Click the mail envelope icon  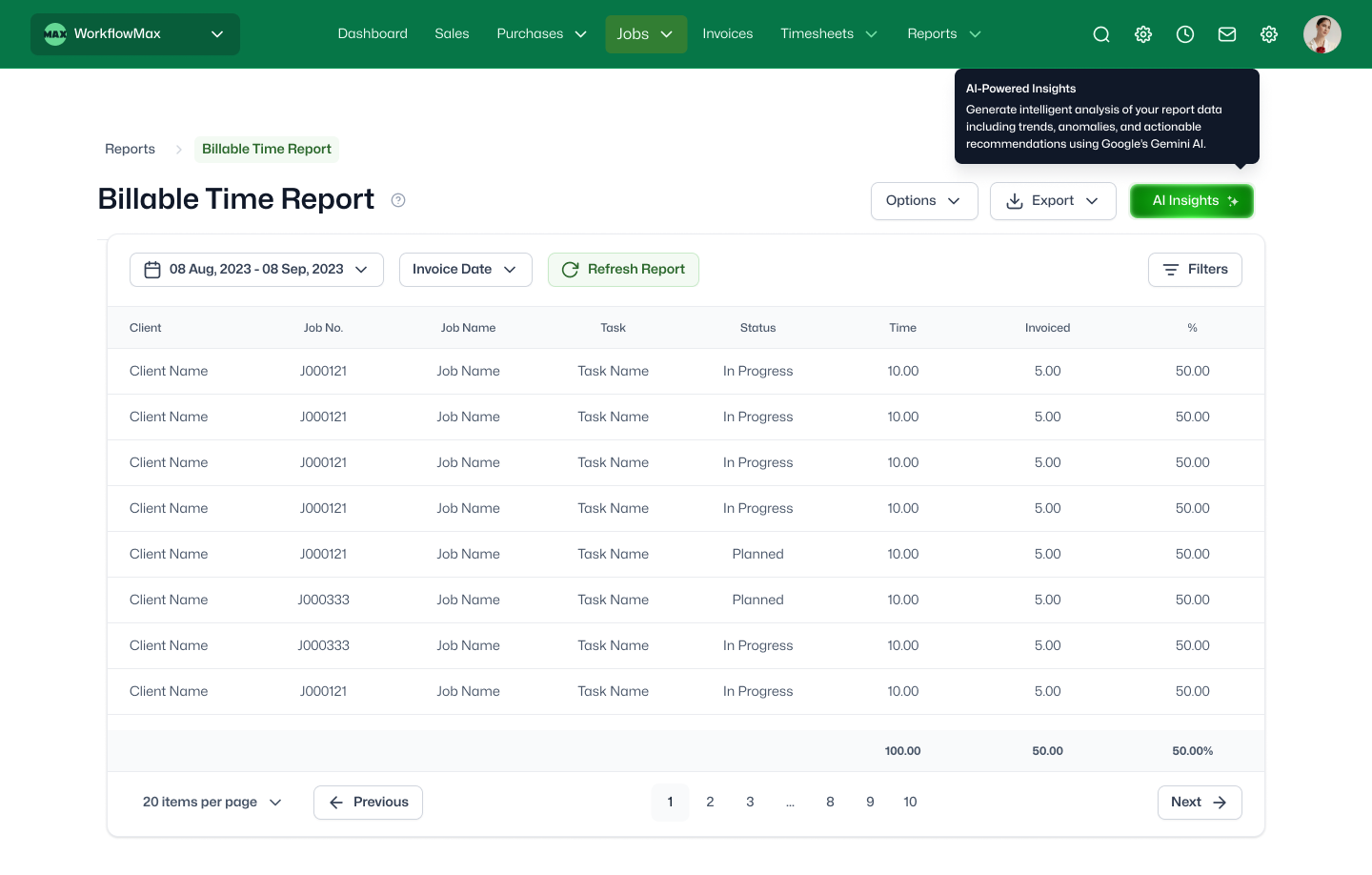coord(1227,34)
